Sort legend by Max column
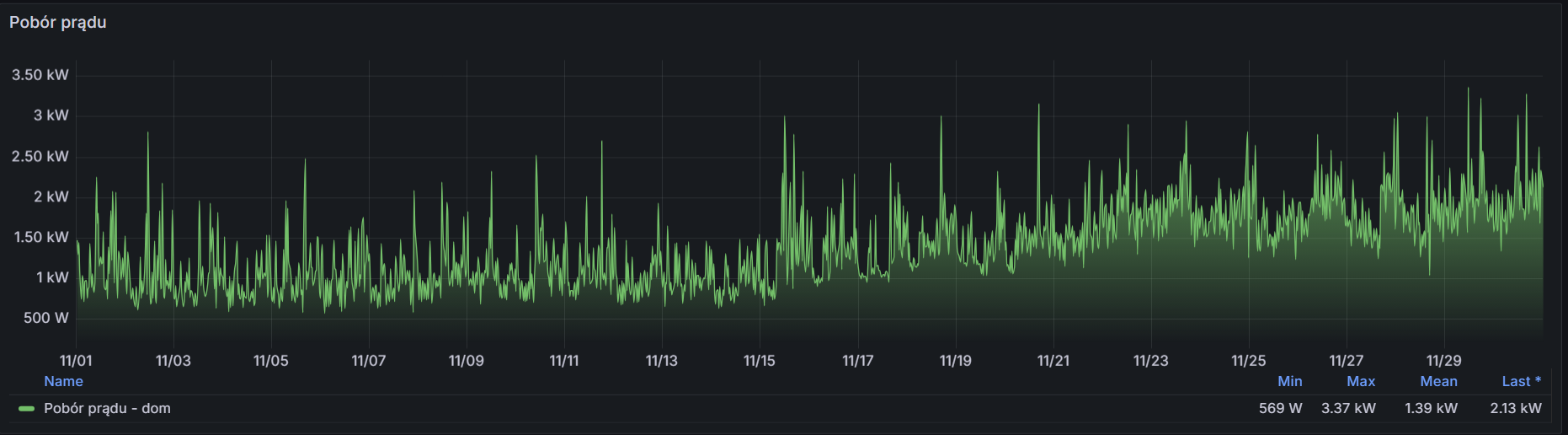Screen dimensions: 1568x435 pos(1360,382)
